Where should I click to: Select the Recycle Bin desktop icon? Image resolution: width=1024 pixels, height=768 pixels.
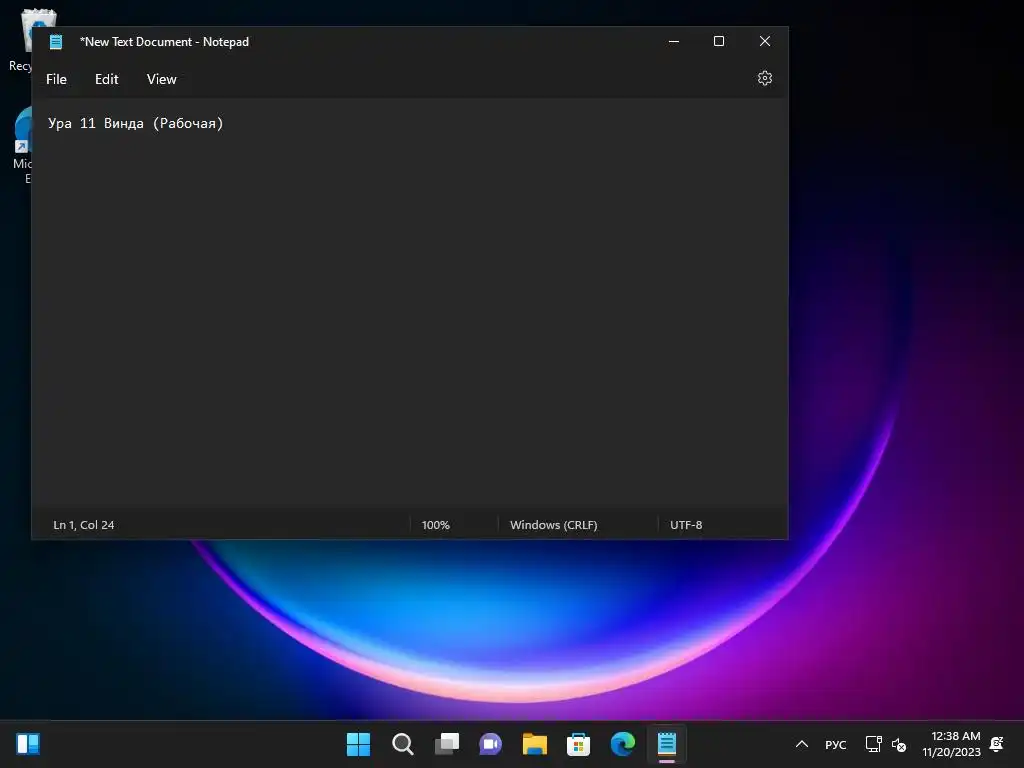coord(23,40)
